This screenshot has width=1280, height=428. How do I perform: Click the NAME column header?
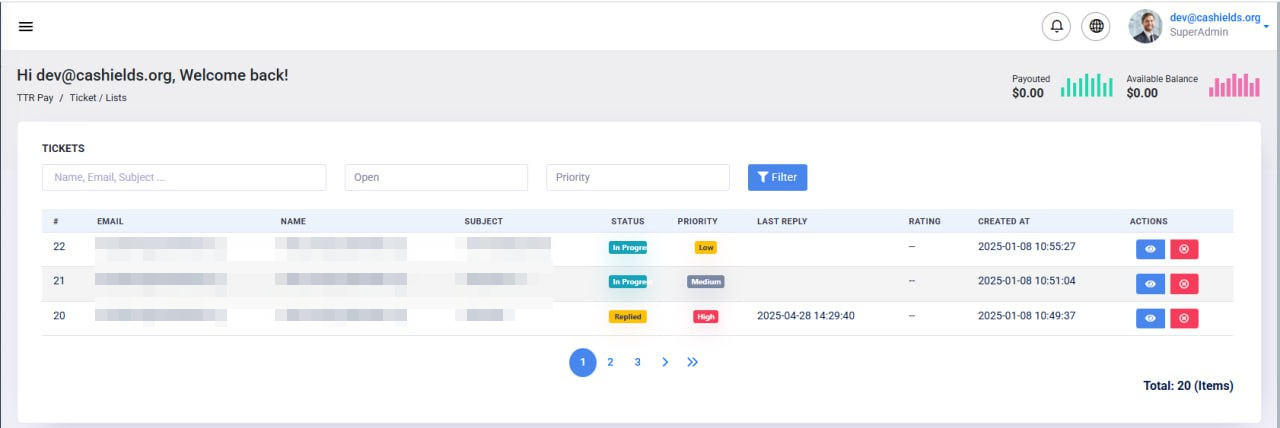[293, 221]
